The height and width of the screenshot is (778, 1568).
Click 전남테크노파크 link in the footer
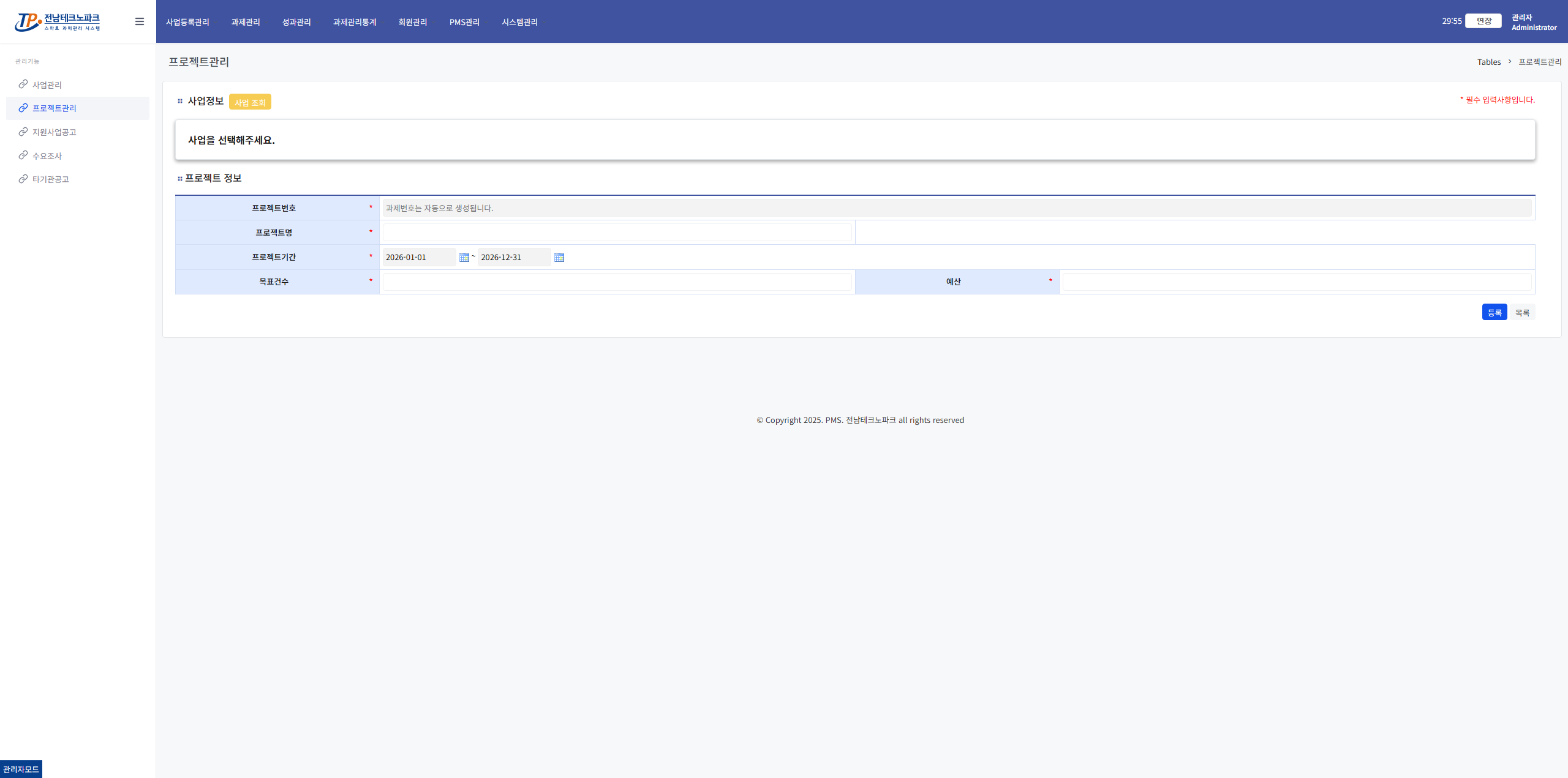pyautogui.click(x=870, y=420)
